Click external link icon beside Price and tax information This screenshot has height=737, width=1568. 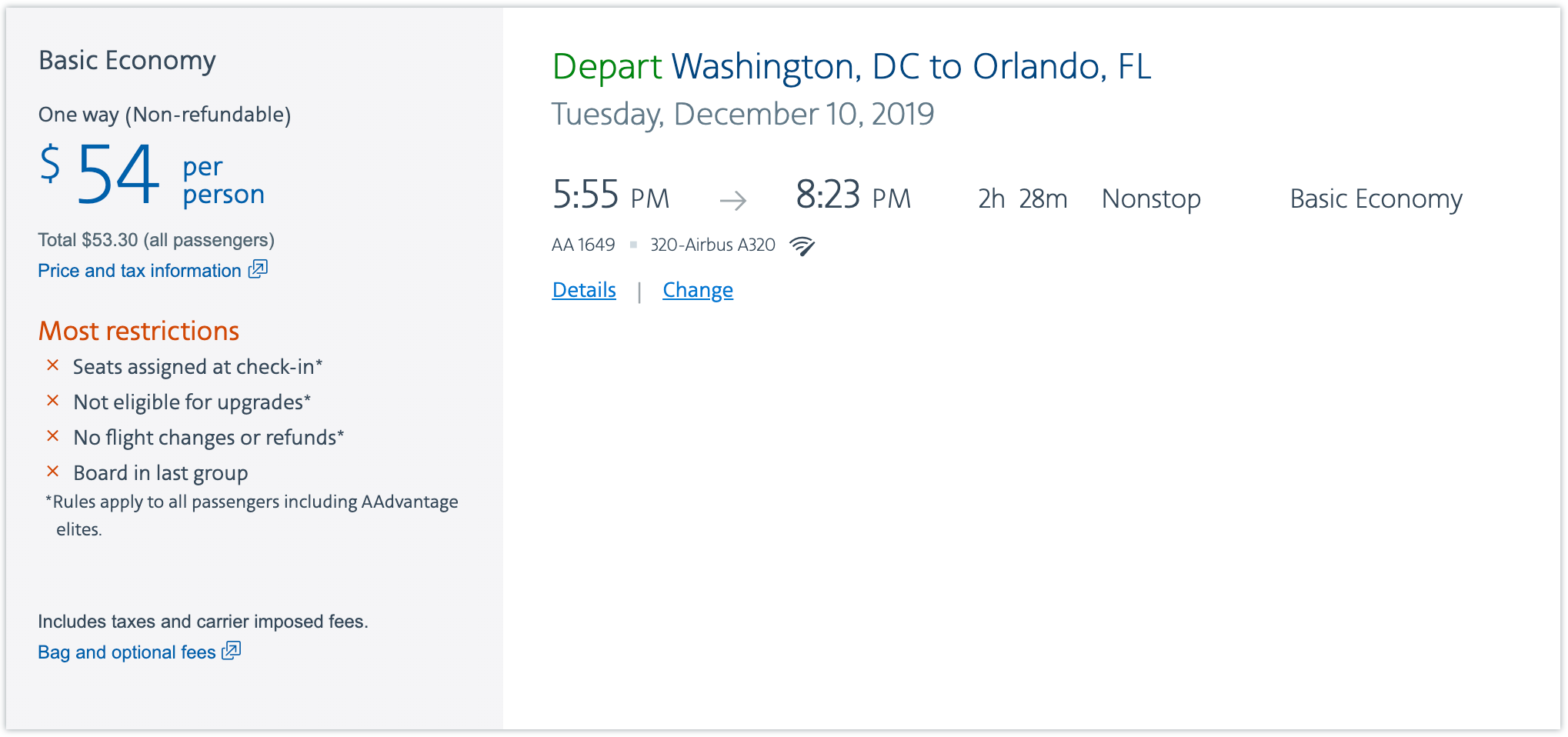[x=258, y=269]
